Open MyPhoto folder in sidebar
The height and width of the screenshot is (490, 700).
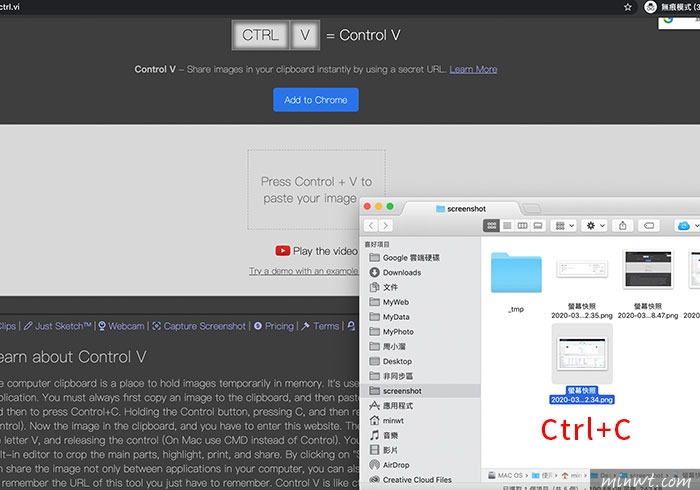392,332
